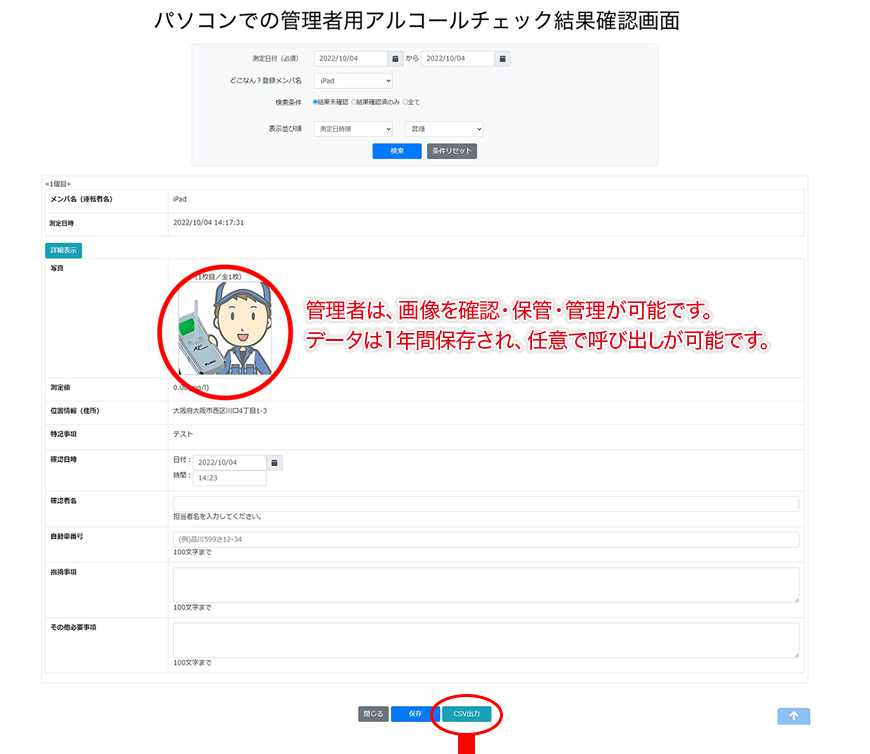Open the 昇順 sort direction dropdown
This screenshot has width=870, height=754.
point(444,128)
